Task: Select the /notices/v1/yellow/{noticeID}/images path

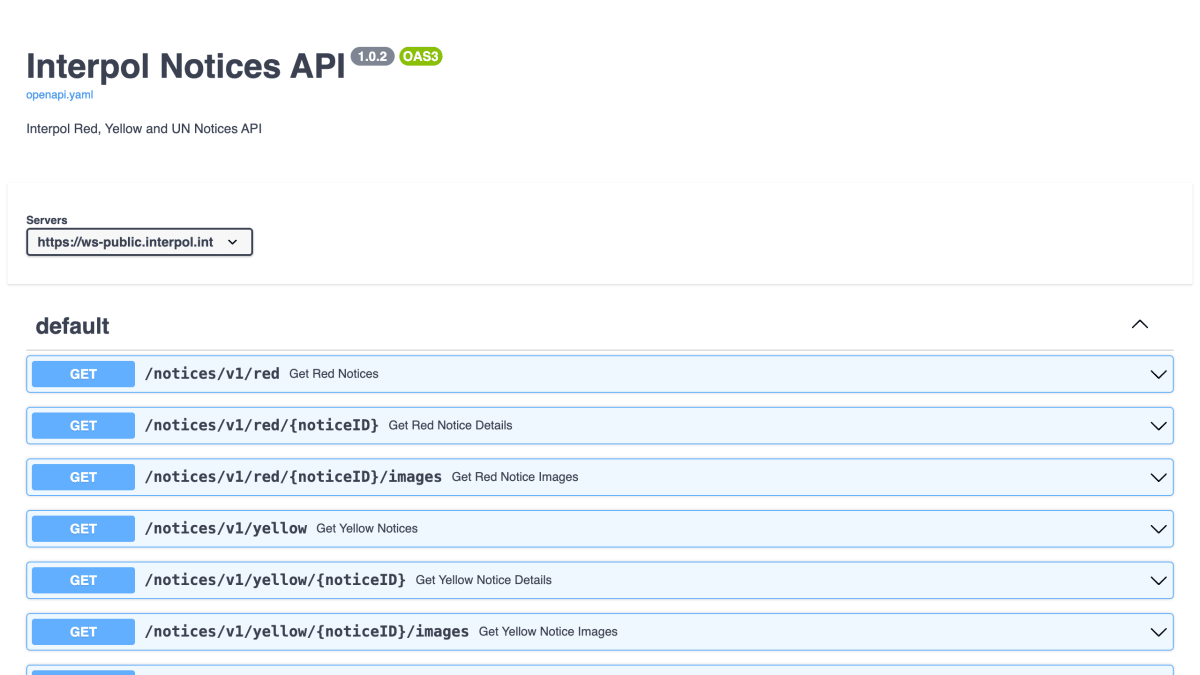Action: (307, 632)
